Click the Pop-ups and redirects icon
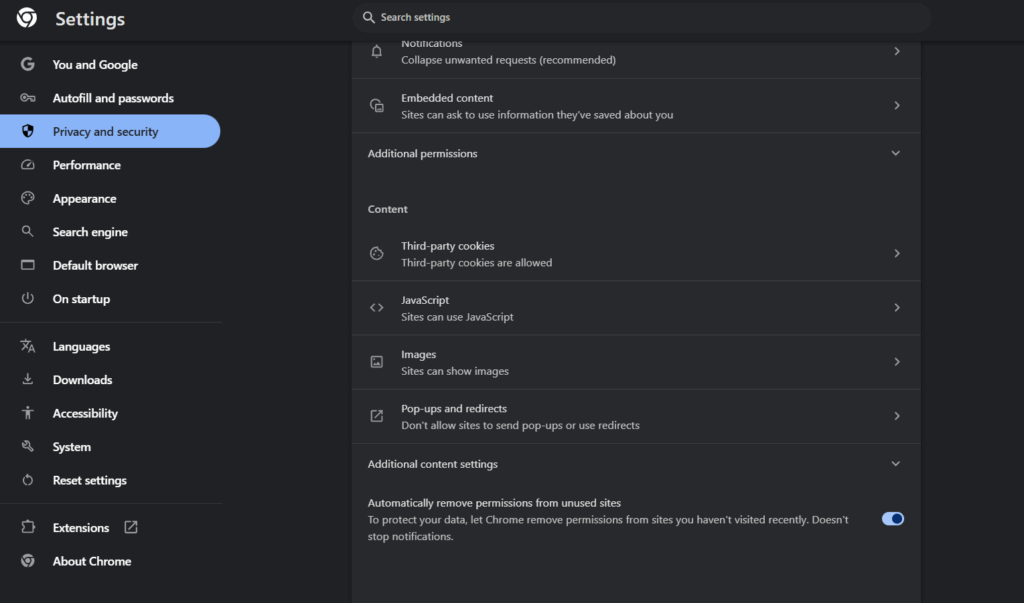Viewport: 1024px width, 603px height. coord(377,415)
